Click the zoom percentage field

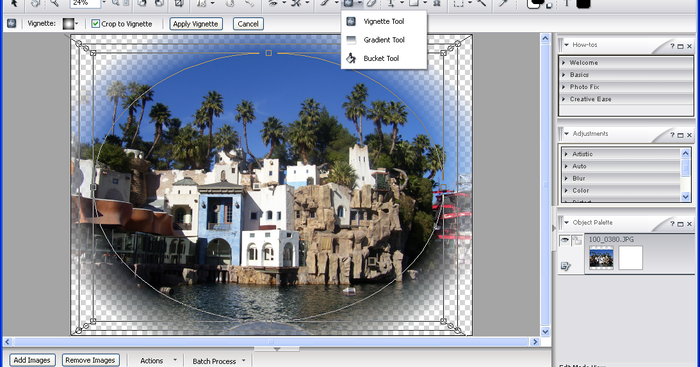(85, 3)
